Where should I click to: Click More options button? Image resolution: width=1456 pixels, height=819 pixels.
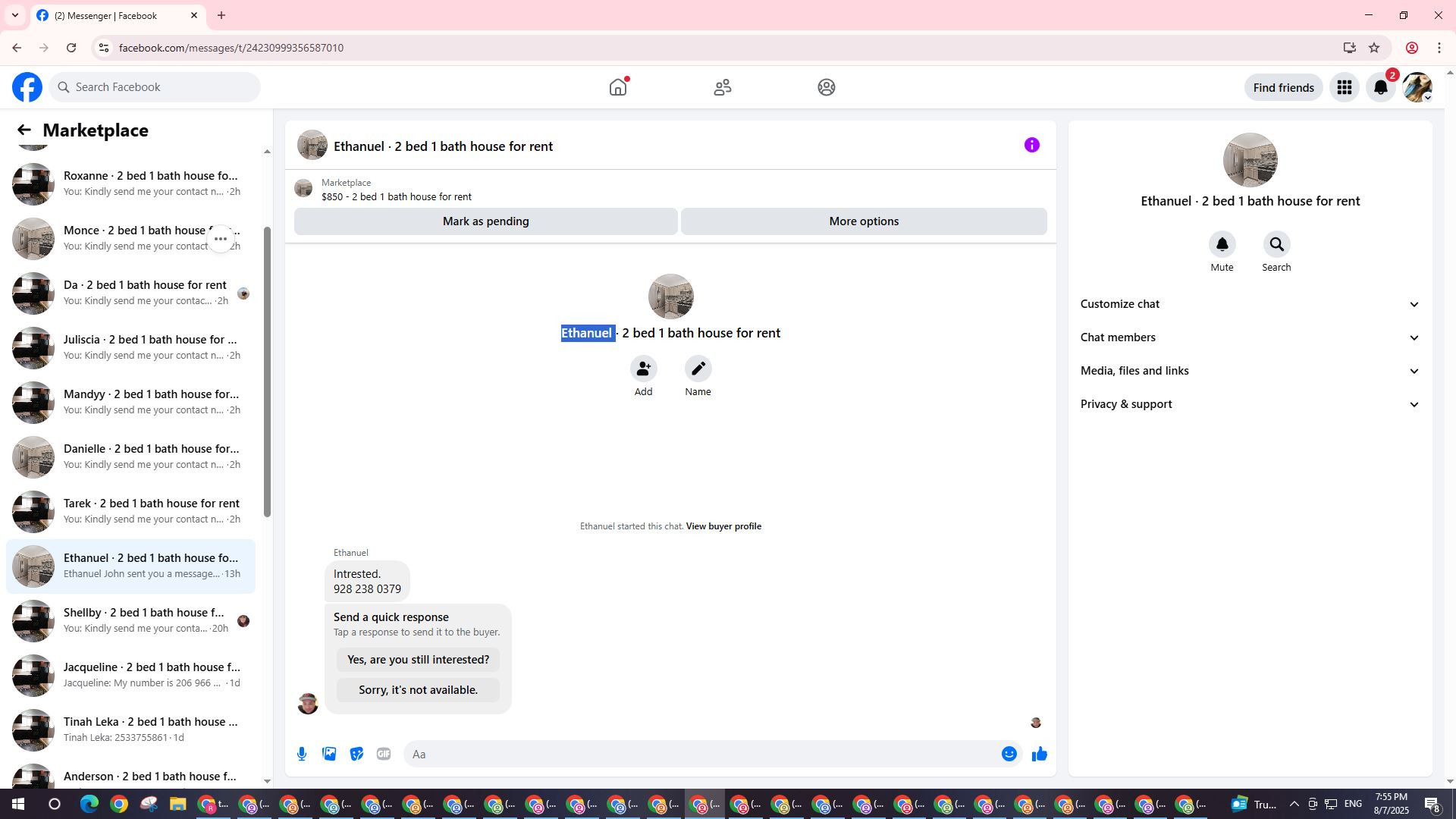click(864, 221)
